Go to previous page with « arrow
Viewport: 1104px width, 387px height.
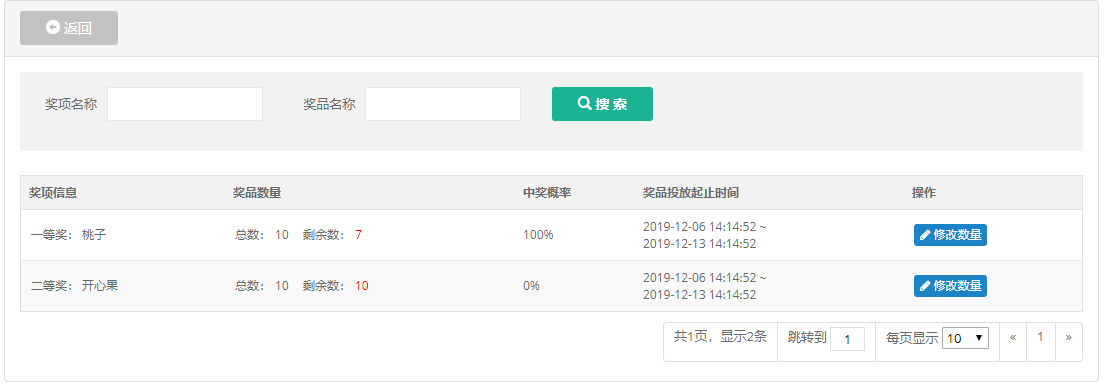[1013, 338]
